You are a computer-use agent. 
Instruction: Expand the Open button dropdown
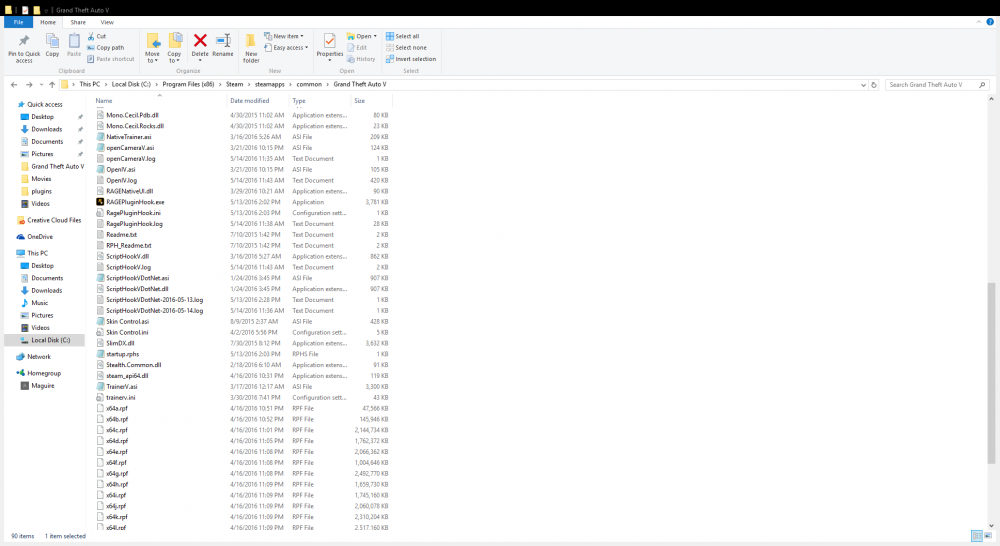(375, 36)
